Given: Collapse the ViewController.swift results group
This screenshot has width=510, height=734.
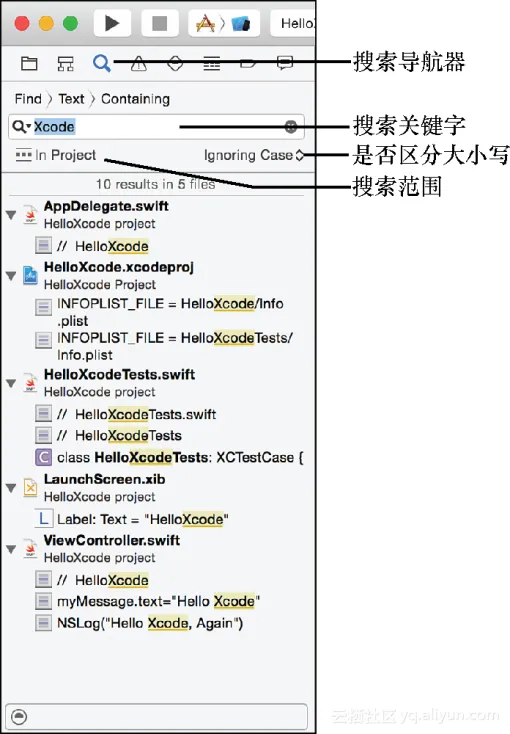Looking at the screenshot, I should tap(11, 549).
